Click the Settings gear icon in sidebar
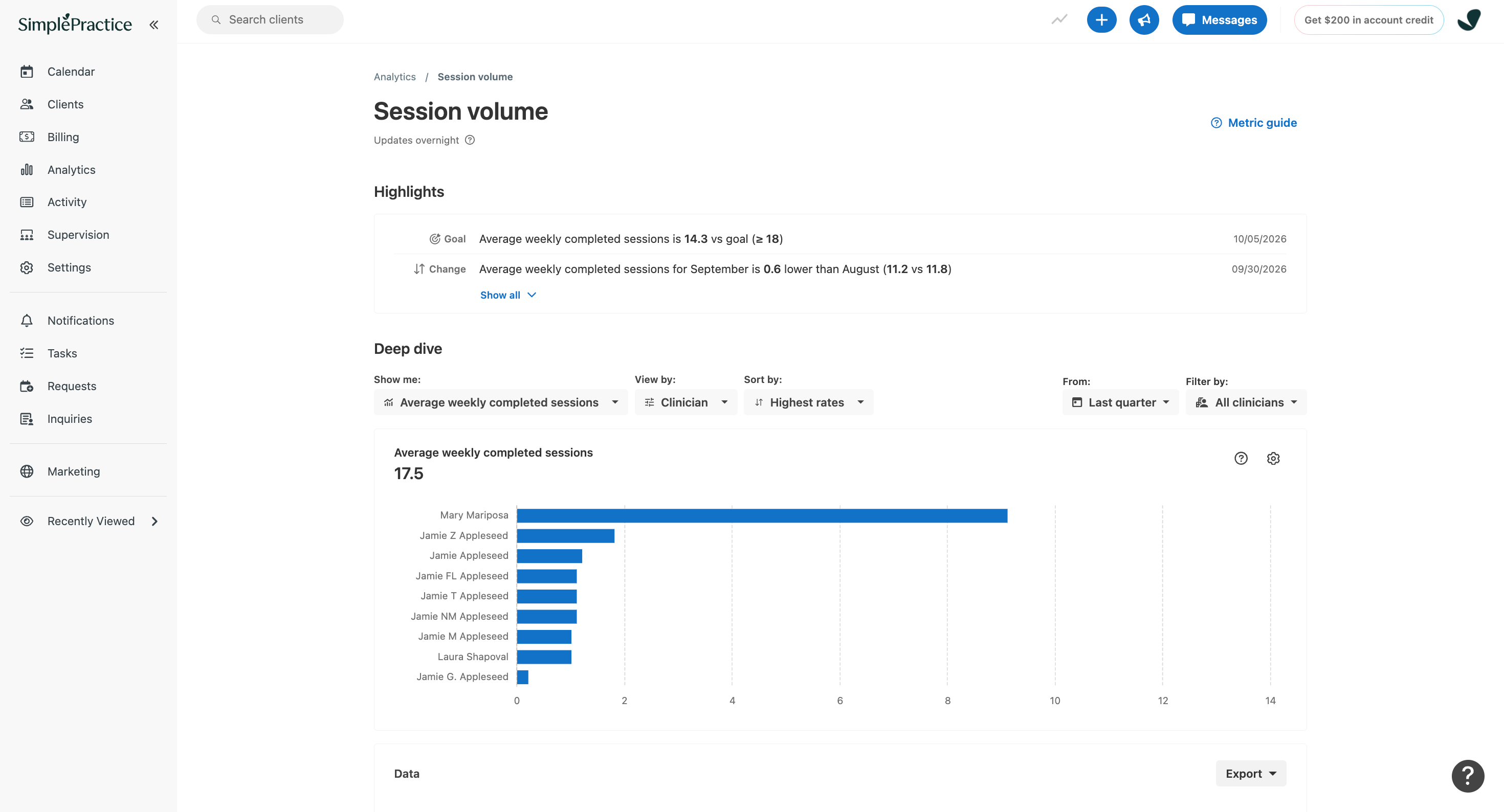 click(x=27, y=267)
